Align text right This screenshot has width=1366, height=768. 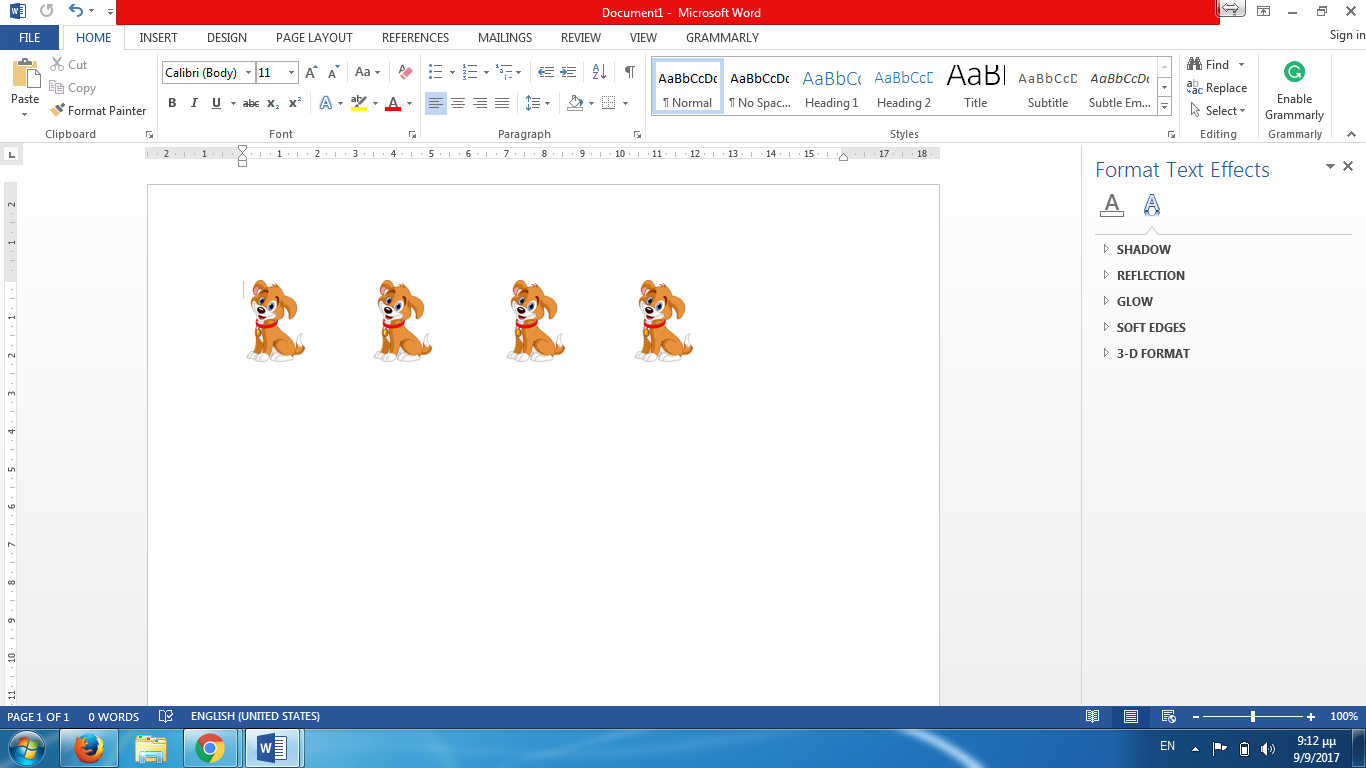click(480, 103)
